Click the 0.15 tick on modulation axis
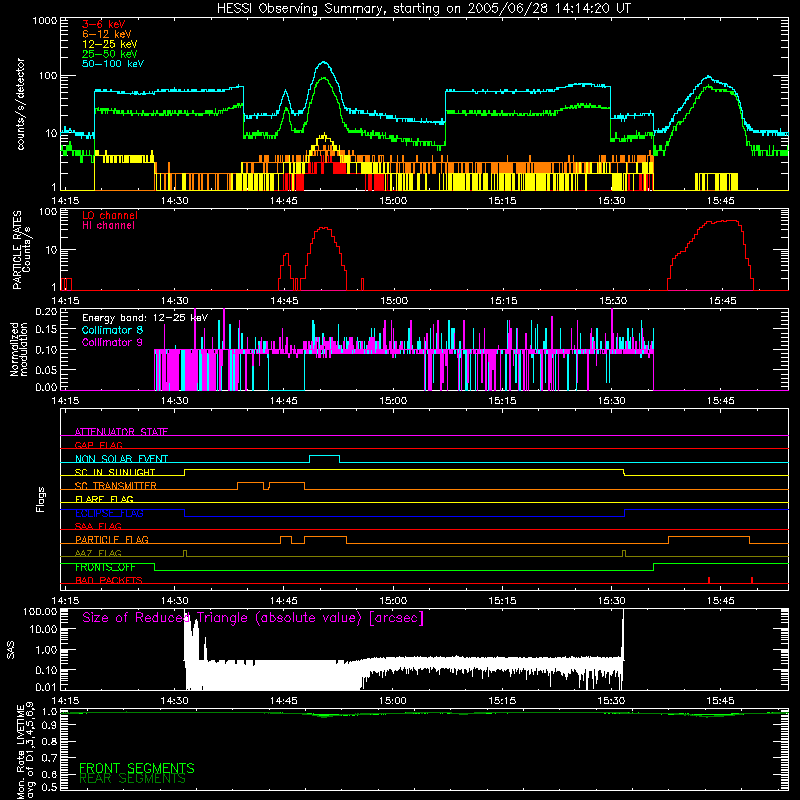 pos(46,330)
